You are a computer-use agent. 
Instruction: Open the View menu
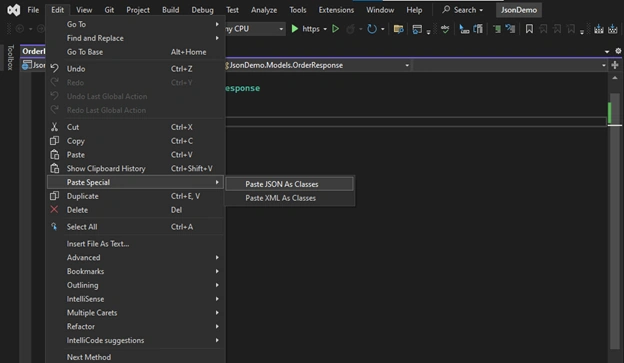pyautogui.click(x=84, y=10)
